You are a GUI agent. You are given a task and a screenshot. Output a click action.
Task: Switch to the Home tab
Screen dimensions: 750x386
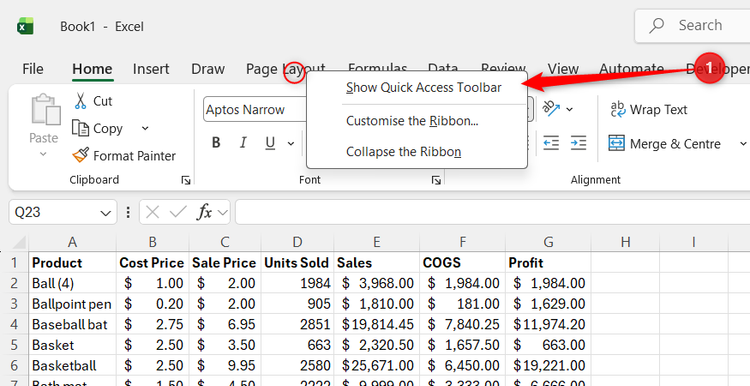92,69
